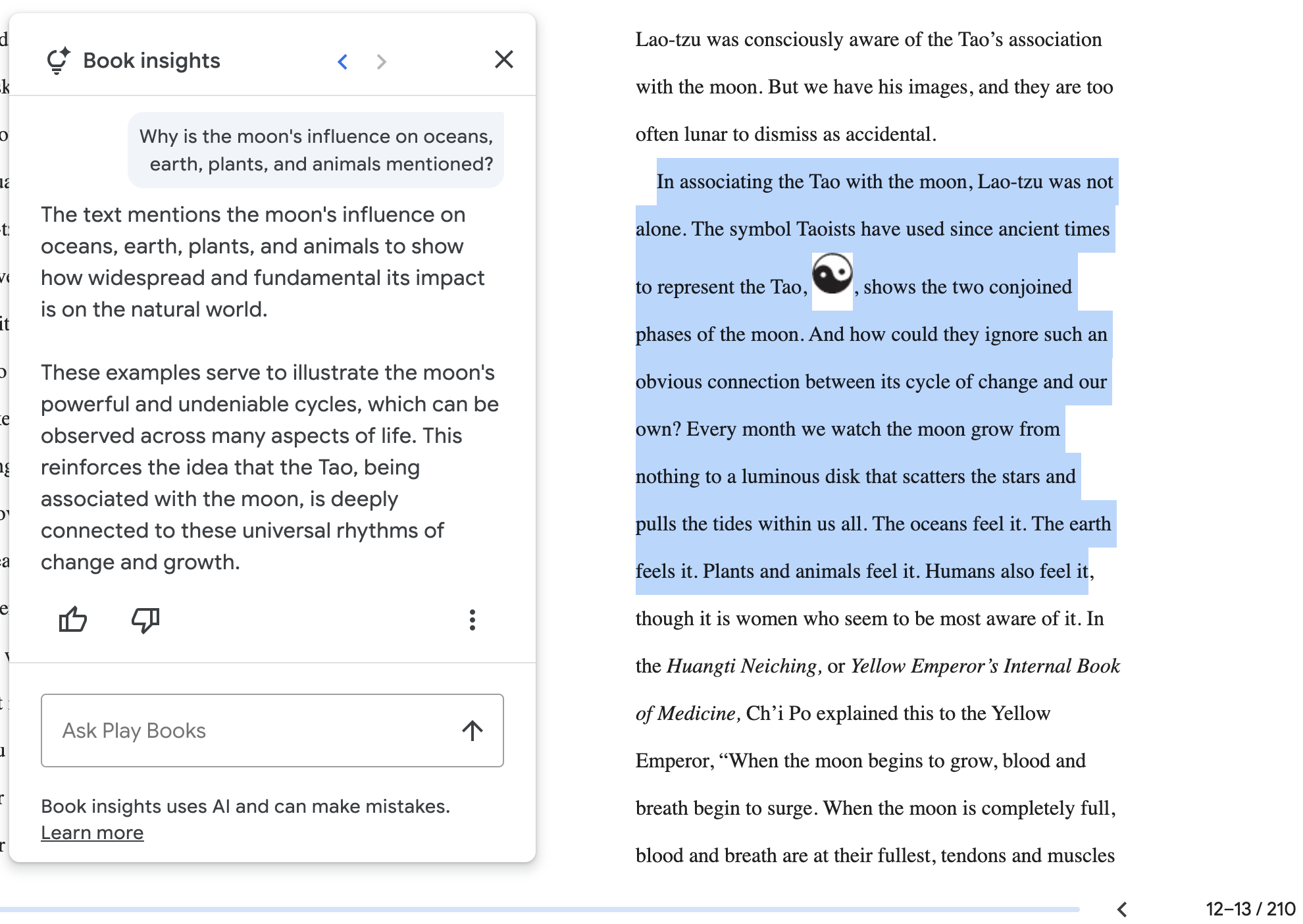Click the answer paragraph starting 'The text mentions'
1303x924 pixels.
click(x=263, y=262)
